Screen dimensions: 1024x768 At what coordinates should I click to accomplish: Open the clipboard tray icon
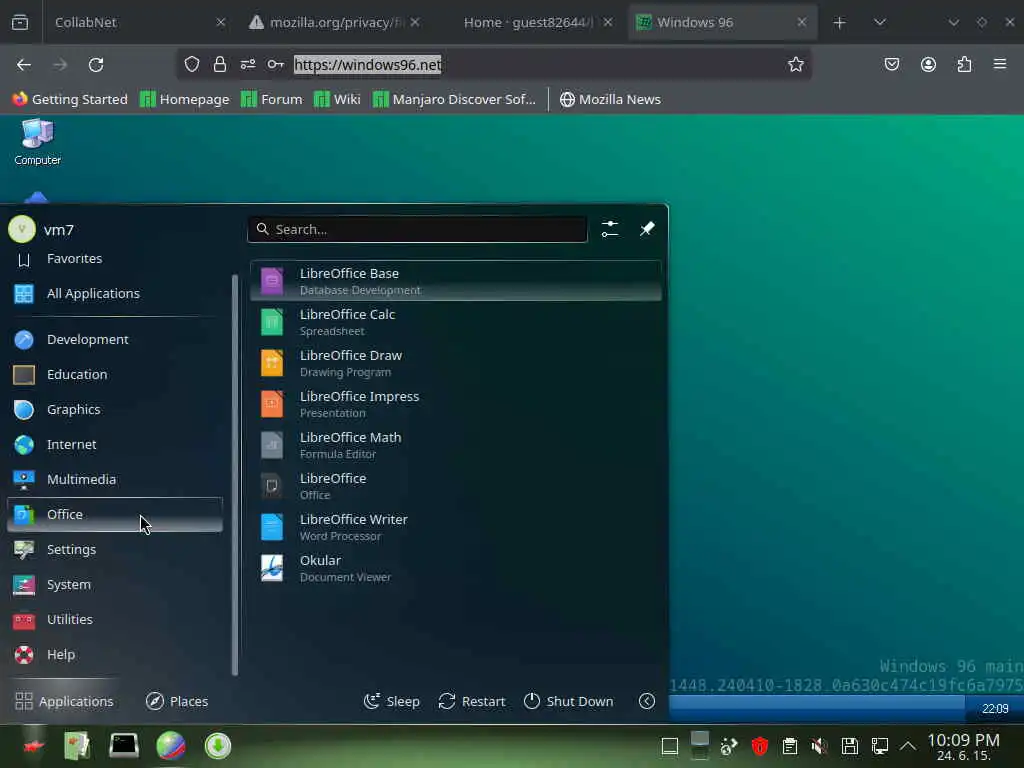790,746
